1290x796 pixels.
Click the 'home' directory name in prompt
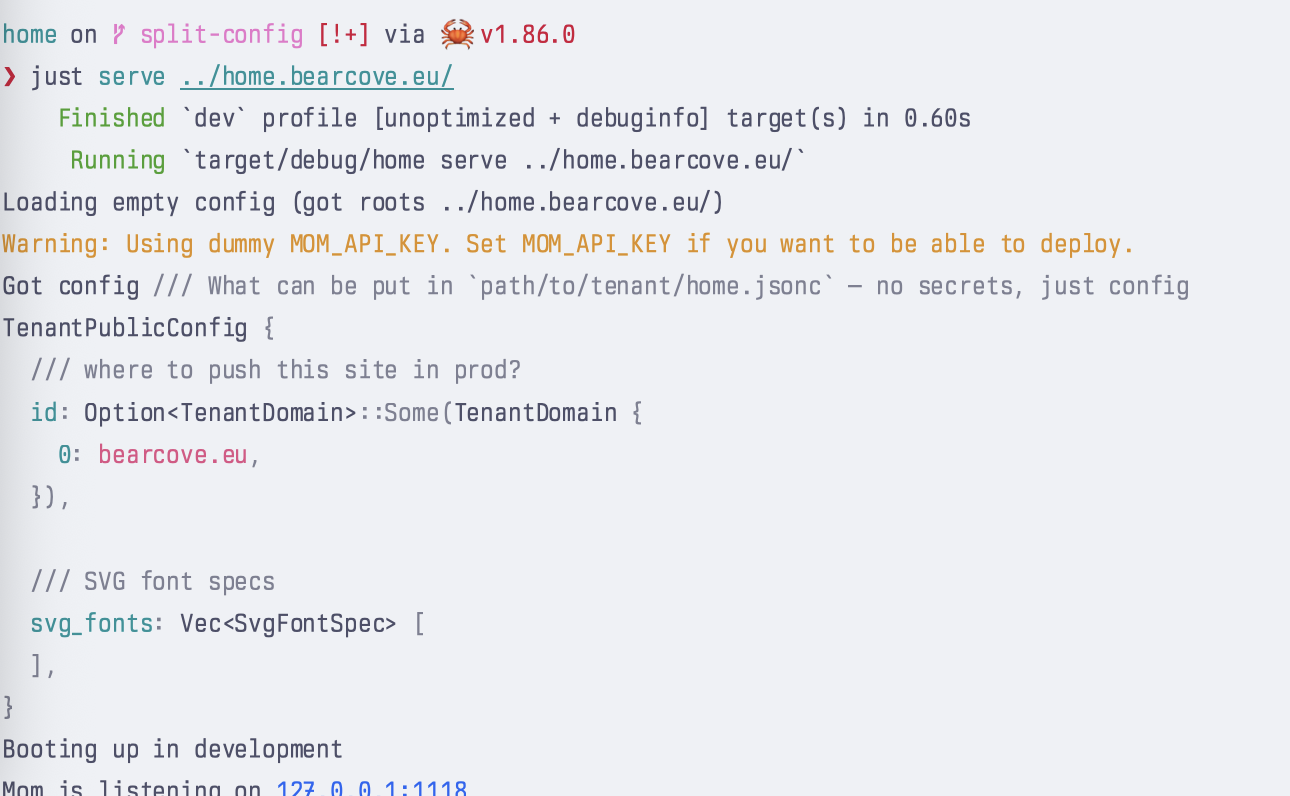coord(29,35)
